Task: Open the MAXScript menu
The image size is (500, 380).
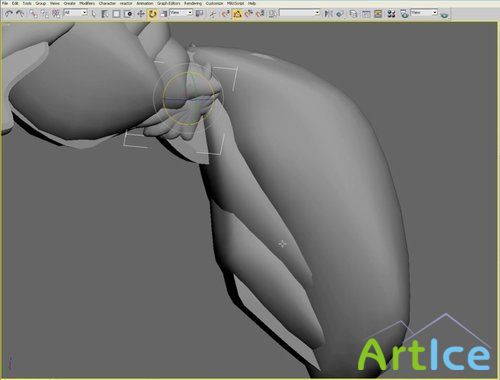Action: pos(235,3)
